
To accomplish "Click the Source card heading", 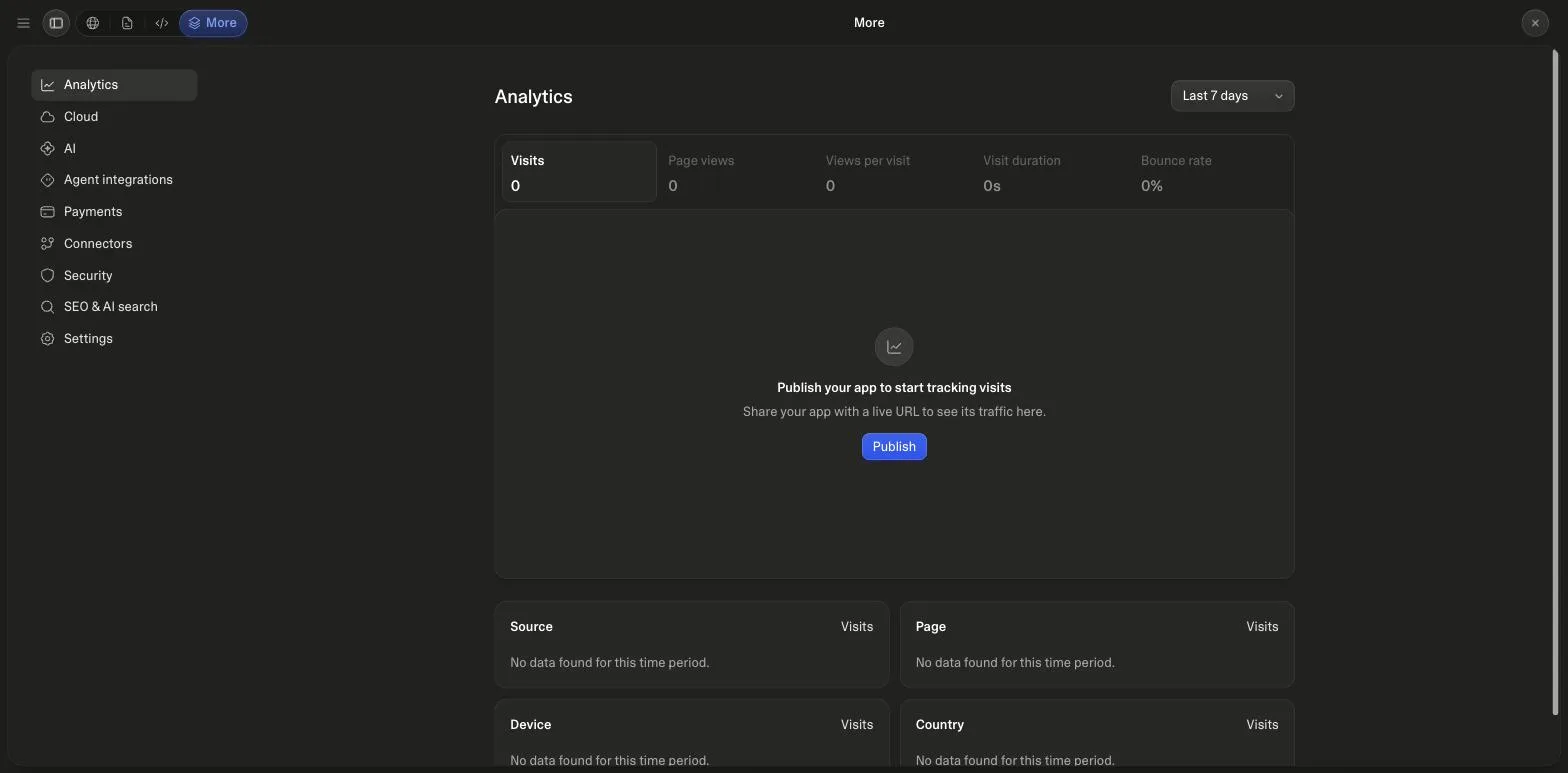I will 531,627.
